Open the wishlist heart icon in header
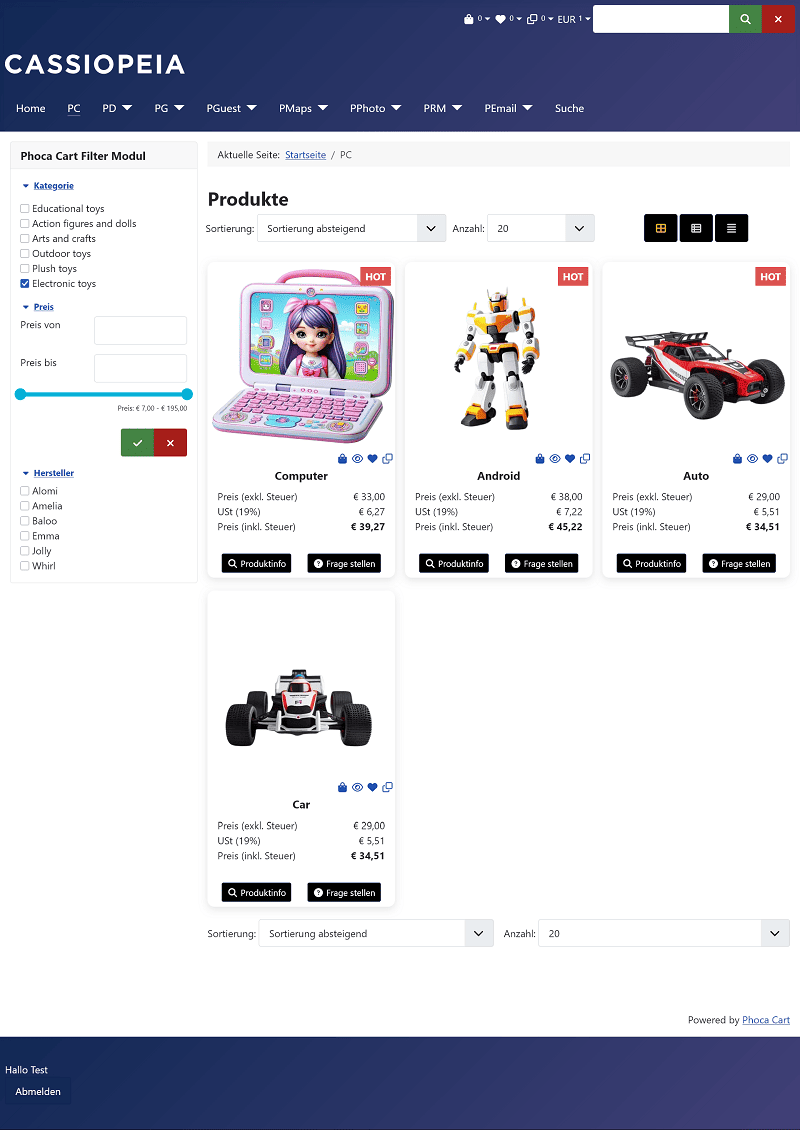This screenshot has width=800, height=1130. click(x=500, y=19)
